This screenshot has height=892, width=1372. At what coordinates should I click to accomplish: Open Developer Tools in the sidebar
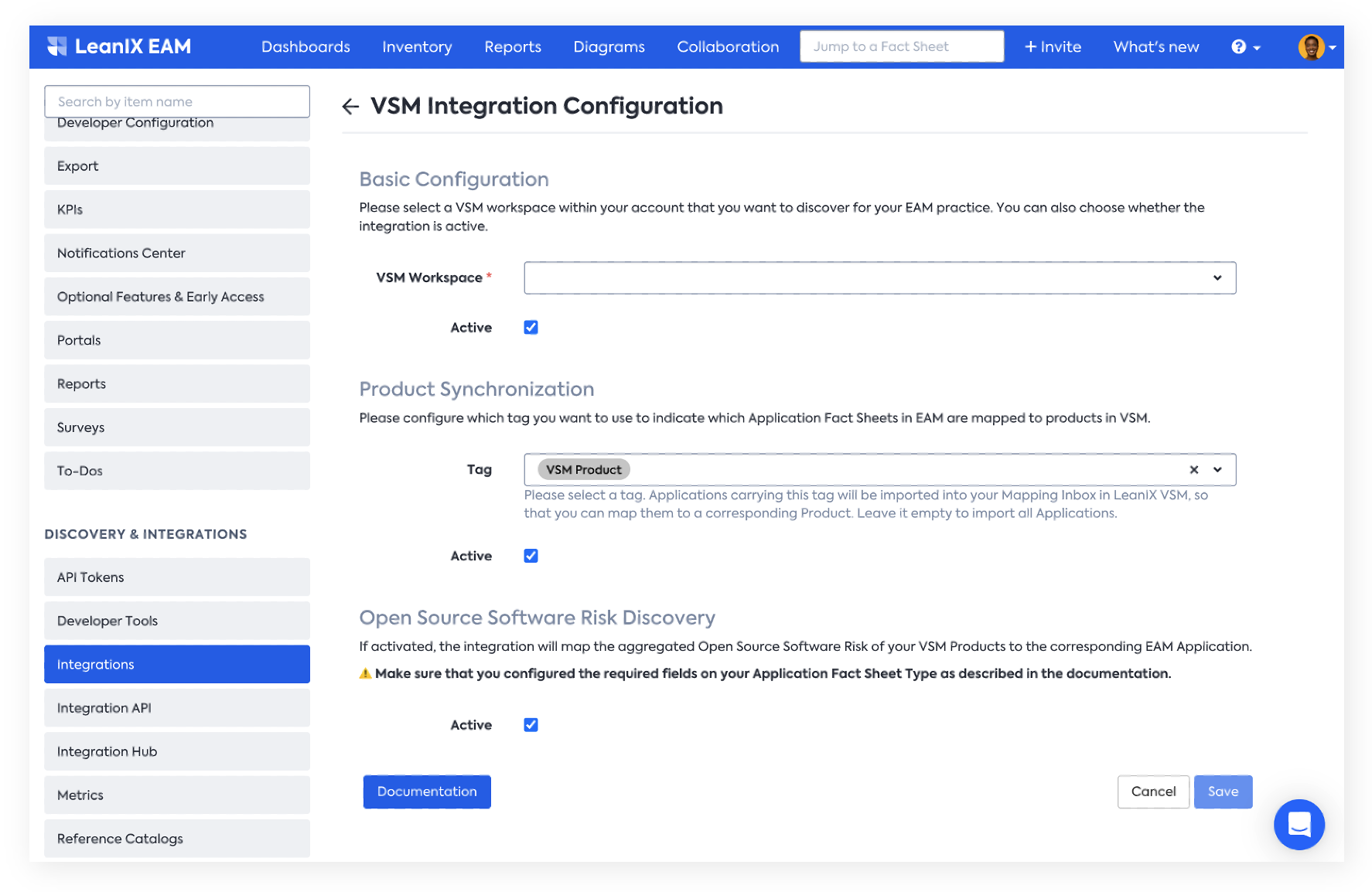[x=177, y=620]
